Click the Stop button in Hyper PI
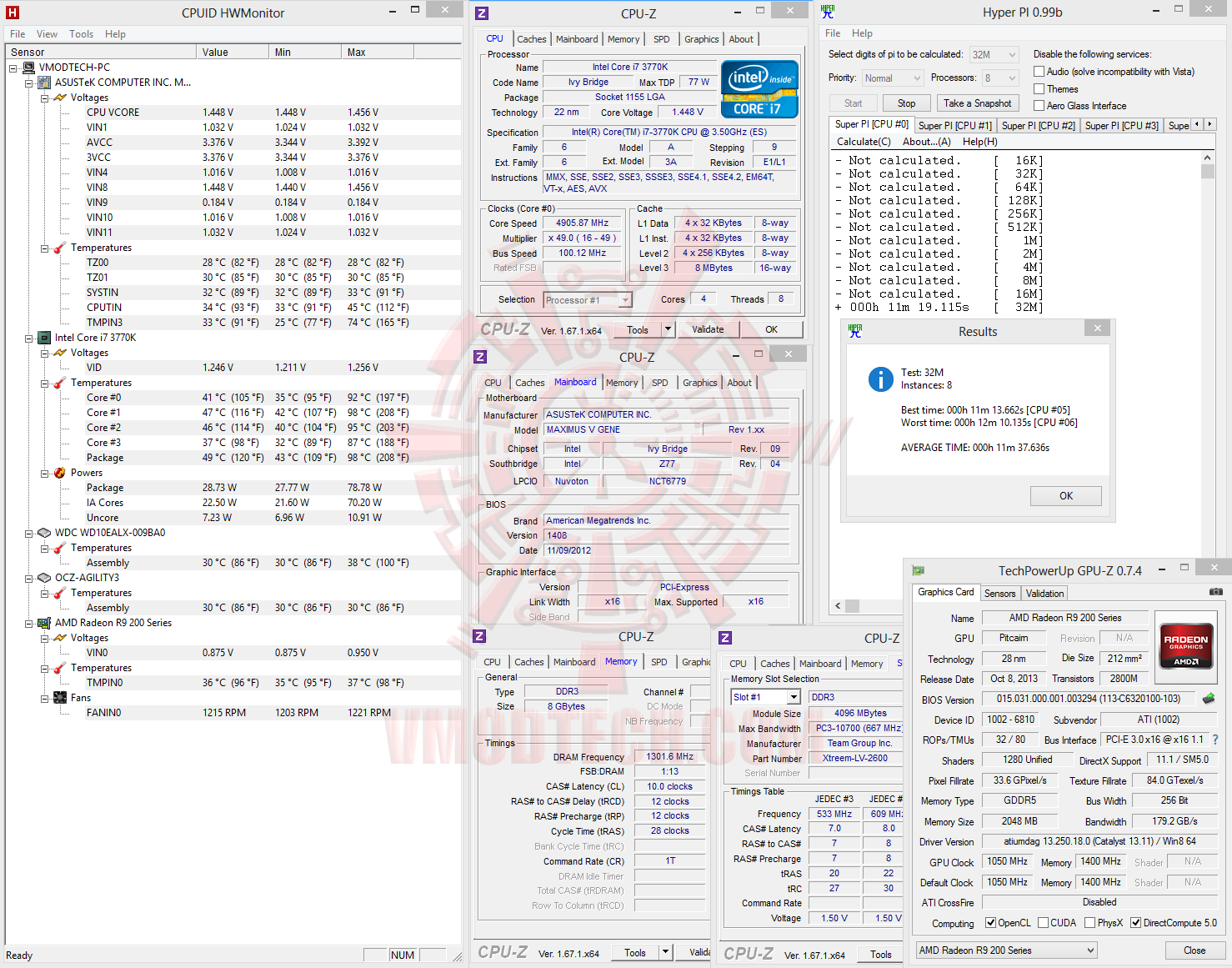Viewport: 1232px width, 968px height. (906, 103)
